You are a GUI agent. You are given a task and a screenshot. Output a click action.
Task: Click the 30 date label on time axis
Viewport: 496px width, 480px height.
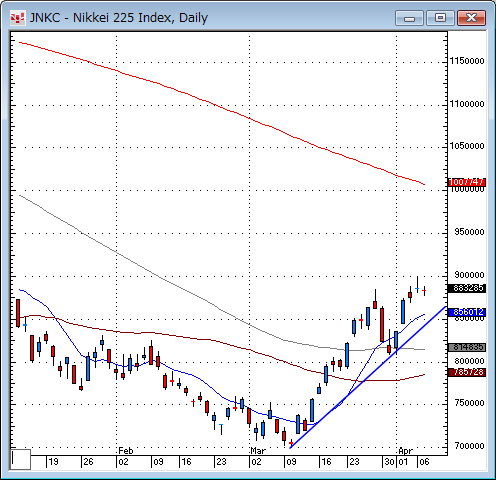point(389,462)
